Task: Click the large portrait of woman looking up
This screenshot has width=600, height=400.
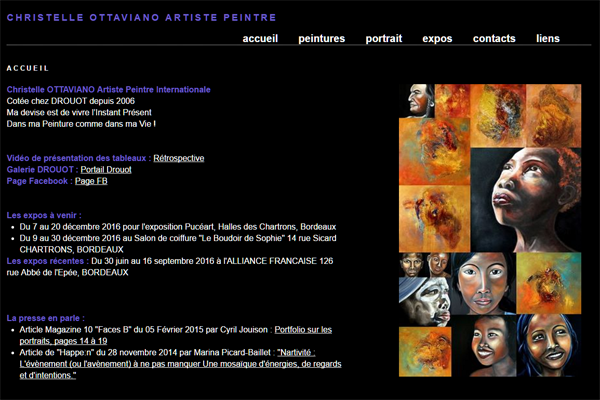Action: coord(526,200)
